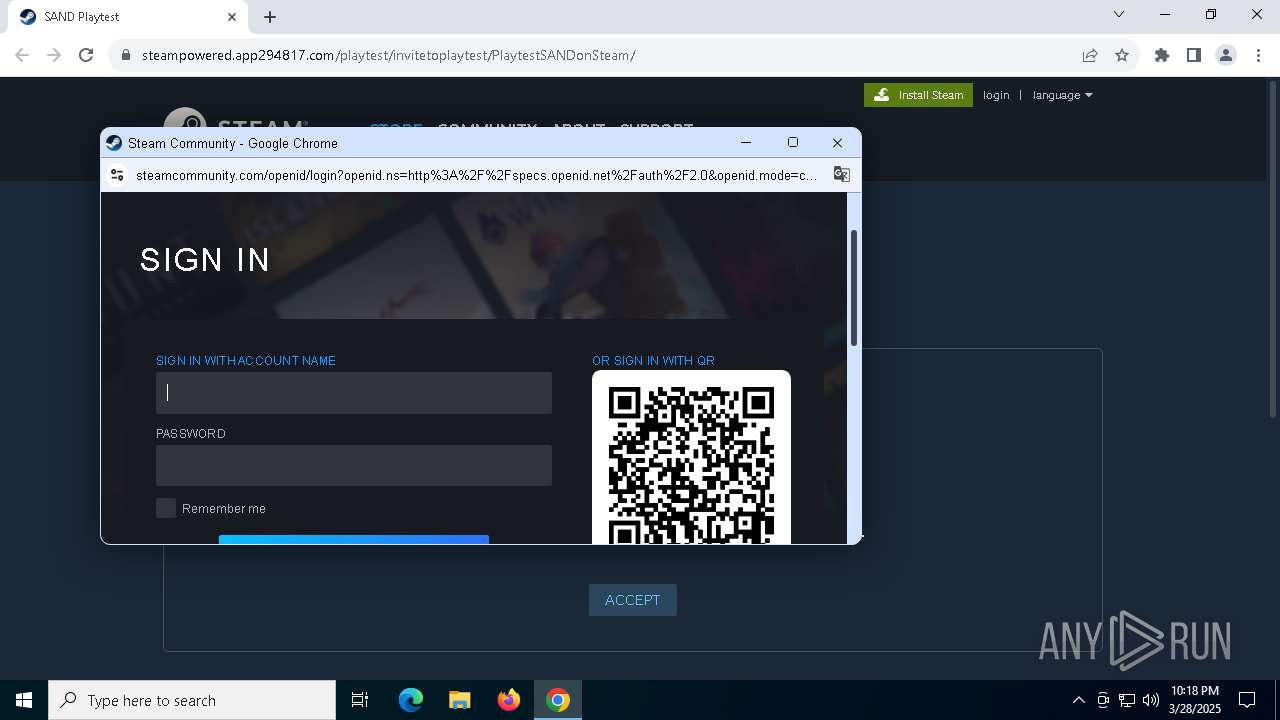1280x720 pixels.
Task: Open Chrome's three-dot menu
Action: coord(1258,55)
